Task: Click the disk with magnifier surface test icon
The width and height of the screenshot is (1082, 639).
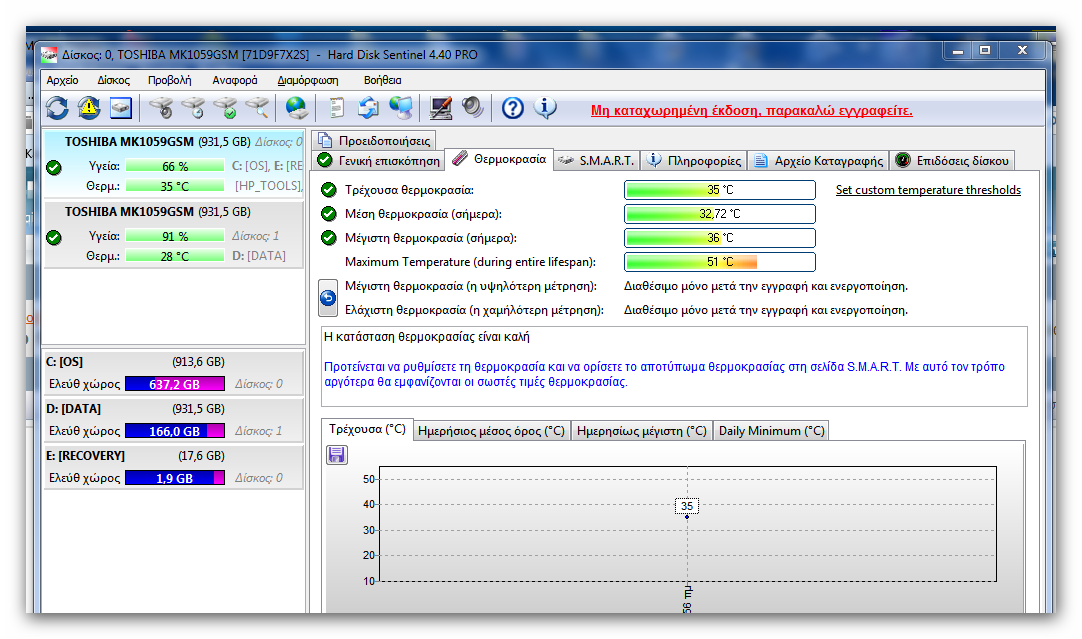Action: pos(257,108)
